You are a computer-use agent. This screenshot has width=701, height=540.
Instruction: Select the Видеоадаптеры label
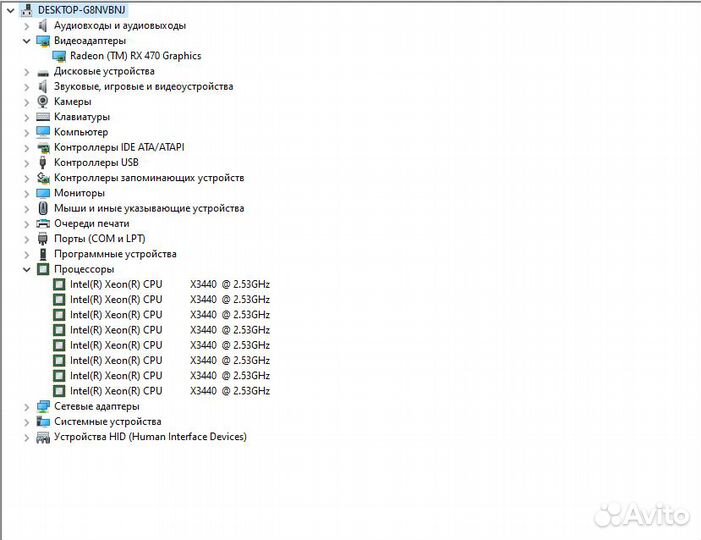tap(90, 41)
